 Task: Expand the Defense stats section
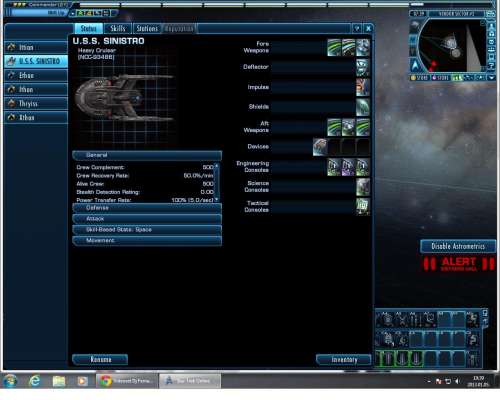click(147, 208)
